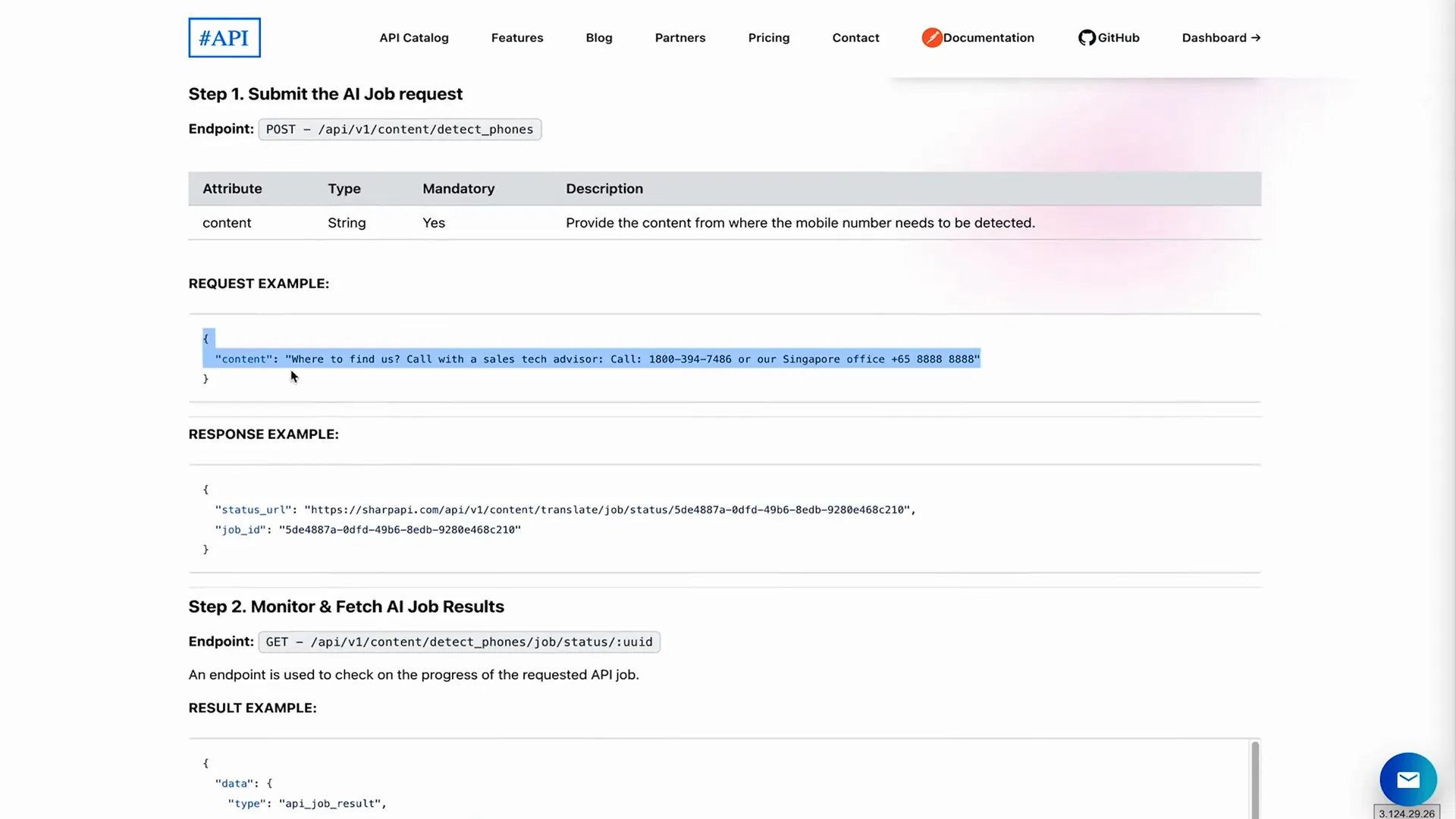The width and height of the screenshot is (1456, 819).
Task: Click the REQUEST EXAMPLE label
Action: 259,284
